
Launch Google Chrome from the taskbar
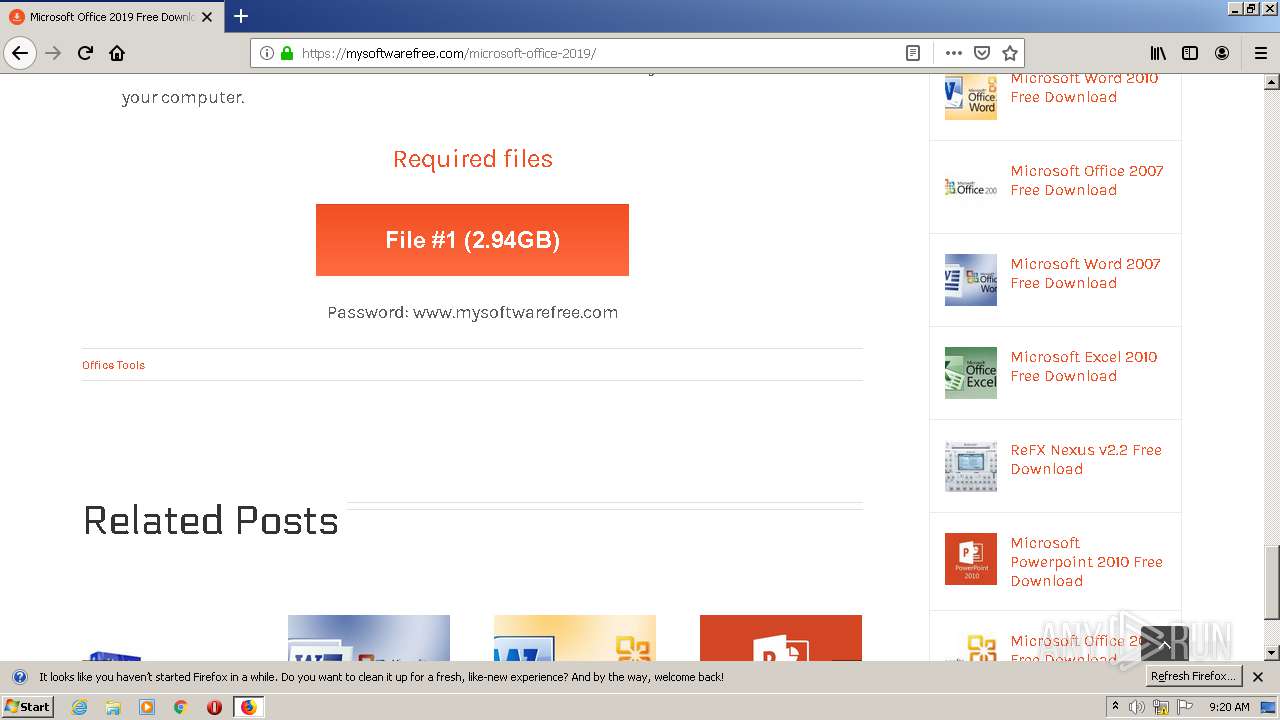click(x=180, y=707)
